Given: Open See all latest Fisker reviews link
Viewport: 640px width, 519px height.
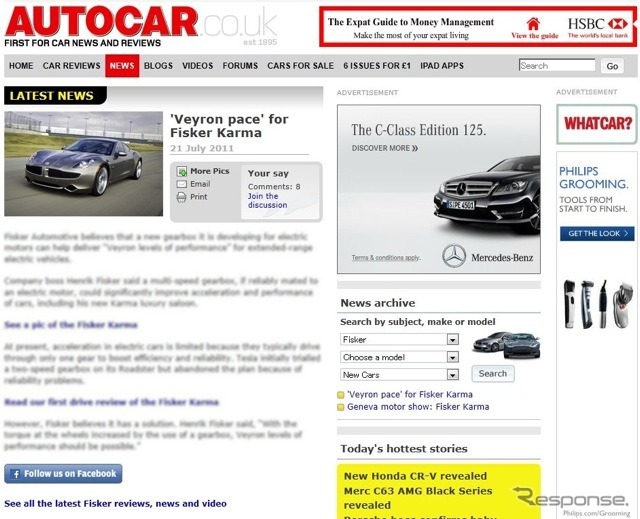Looking at the screenshot, I should coord(115,503).
